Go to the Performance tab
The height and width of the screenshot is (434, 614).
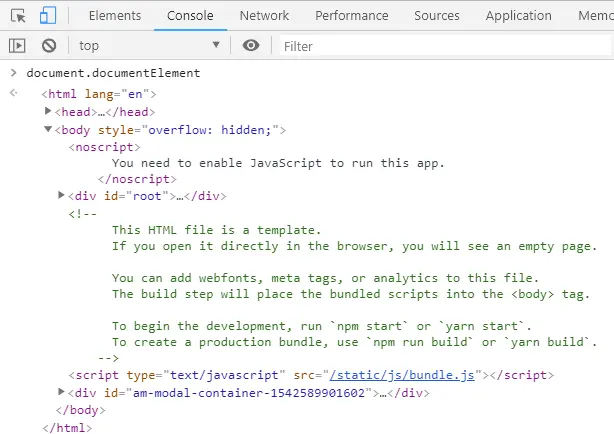[352, 16]
